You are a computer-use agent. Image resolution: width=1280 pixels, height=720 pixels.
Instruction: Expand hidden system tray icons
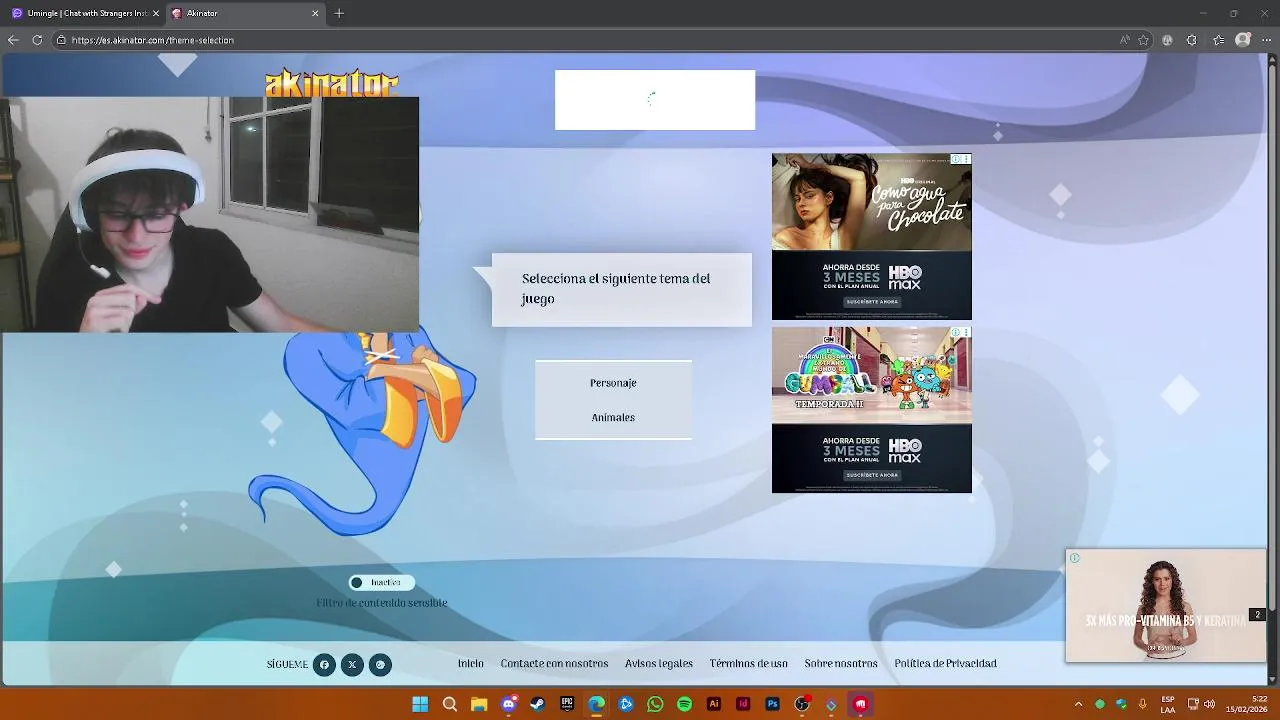[x=1078, y=704]
